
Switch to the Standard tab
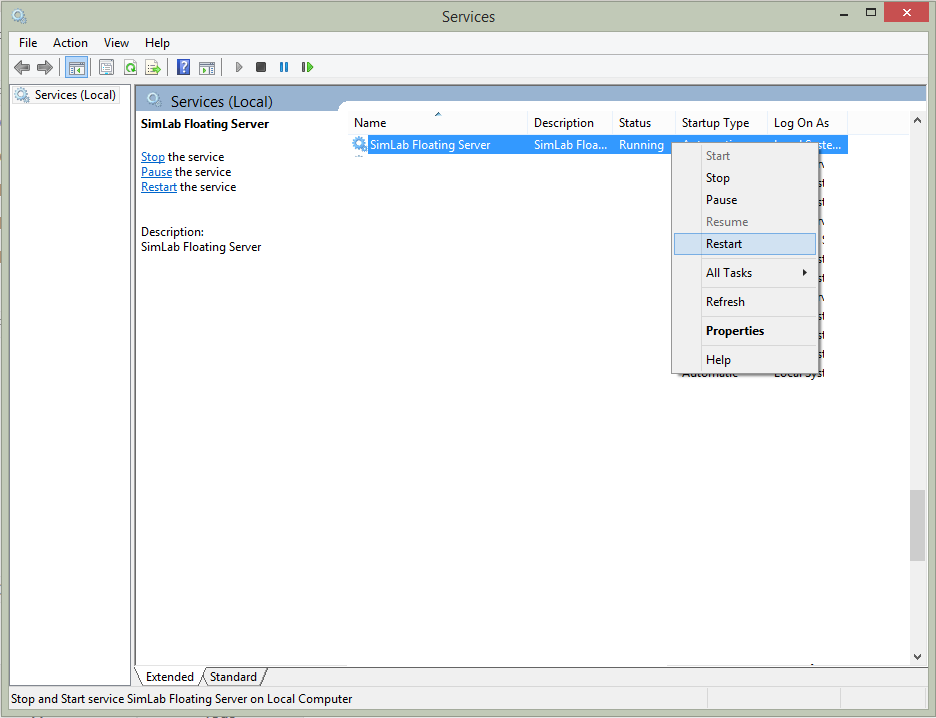233,677
